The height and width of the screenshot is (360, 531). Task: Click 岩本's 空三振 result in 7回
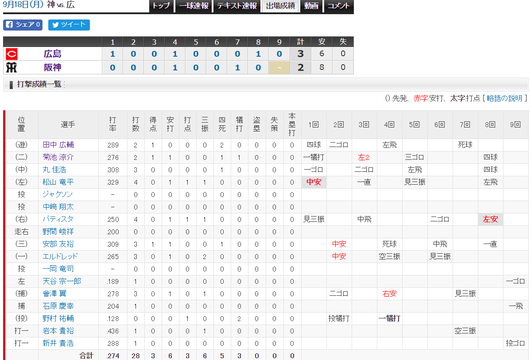tap(465, 331)
